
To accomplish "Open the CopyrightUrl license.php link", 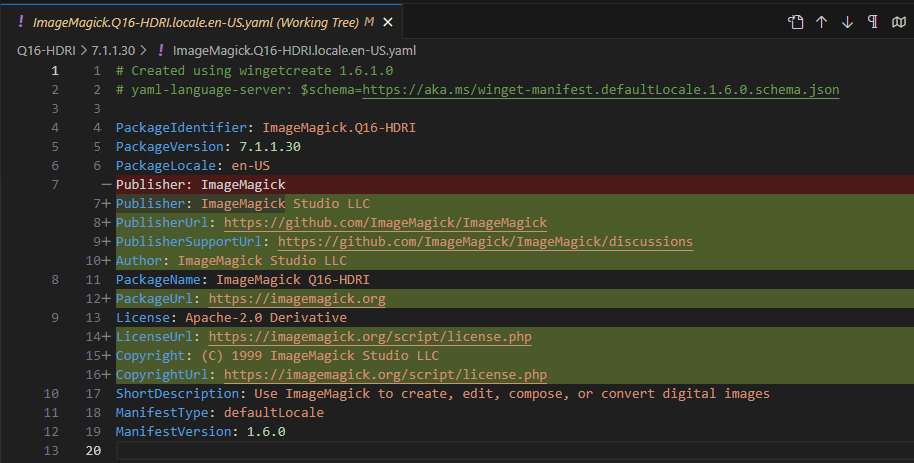I will click(385, 375).
